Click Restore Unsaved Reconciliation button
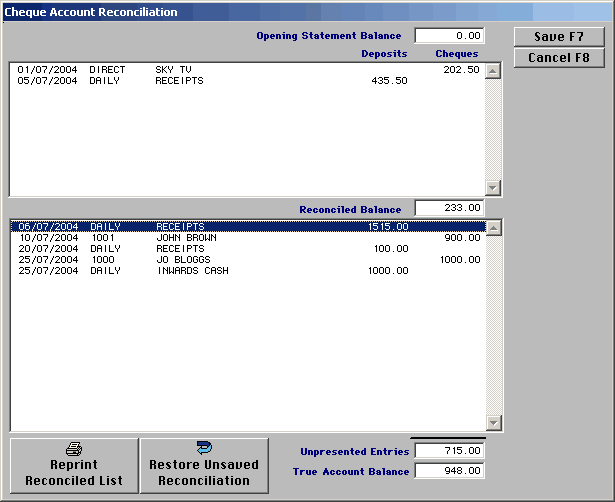 204,466
